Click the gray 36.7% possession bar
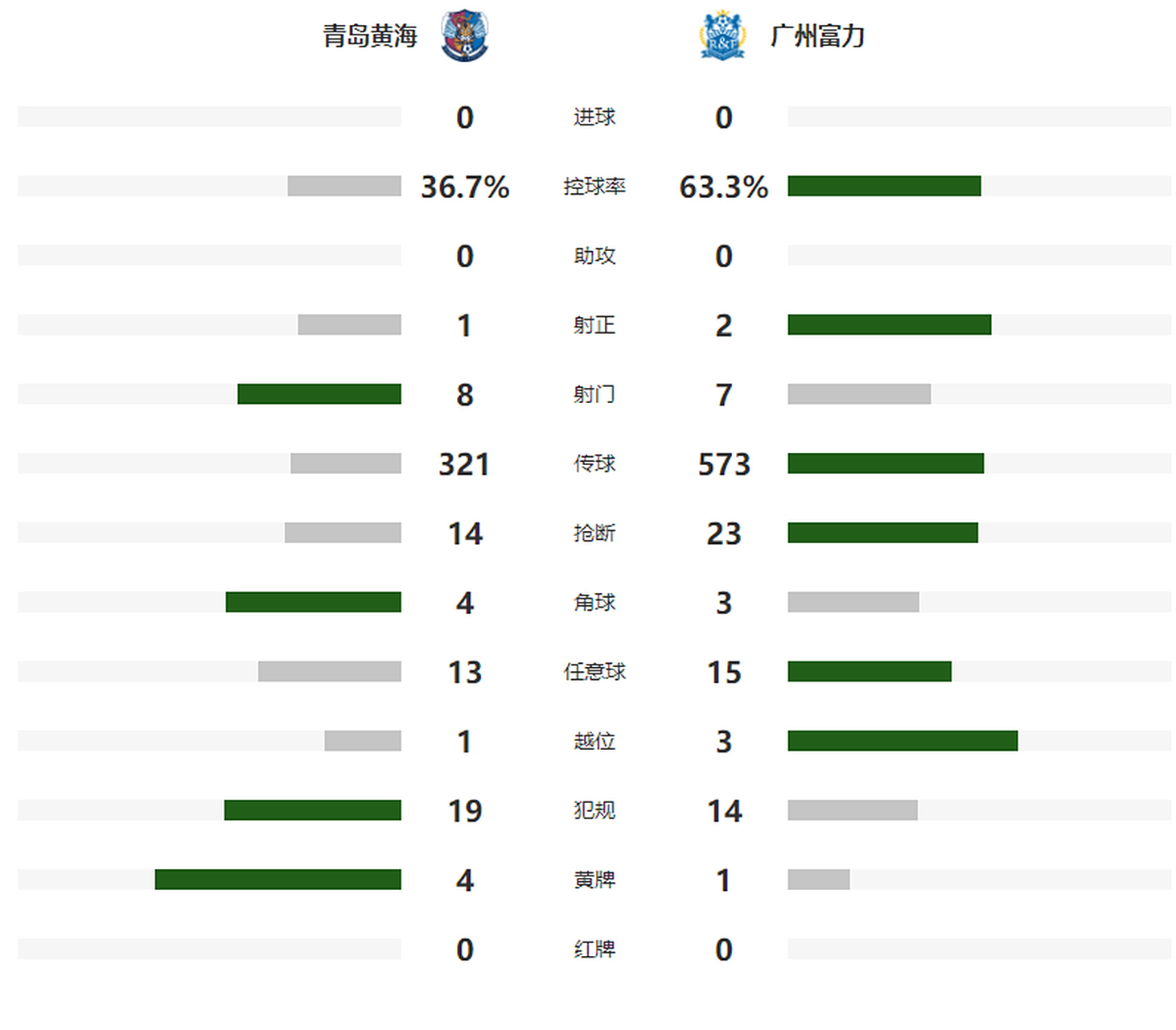The width and height of the screenshot is (1176, 1030). coord(344,186)
